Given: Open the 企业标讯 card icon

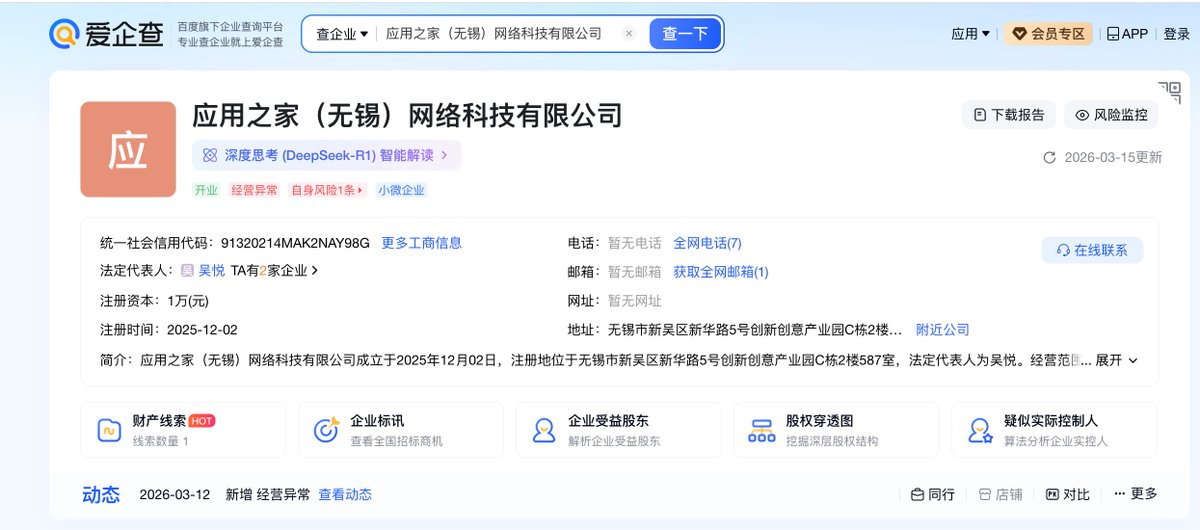Looking at the screenshot, I should [327, 430].
